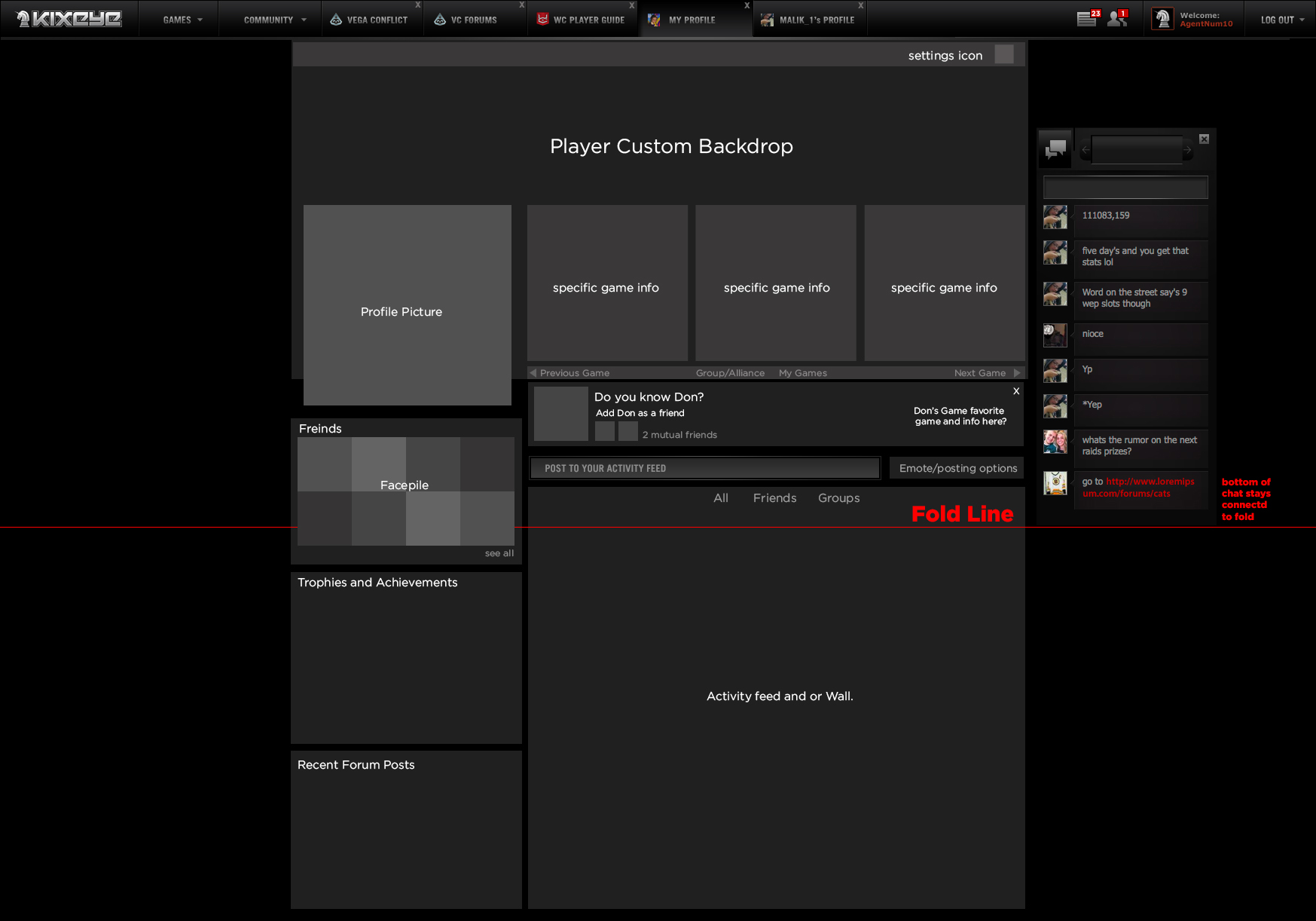The height and width of the screenshot is (921, 1316).
Task: Close the WC Player Guide tab
Action: click(632, 5)
